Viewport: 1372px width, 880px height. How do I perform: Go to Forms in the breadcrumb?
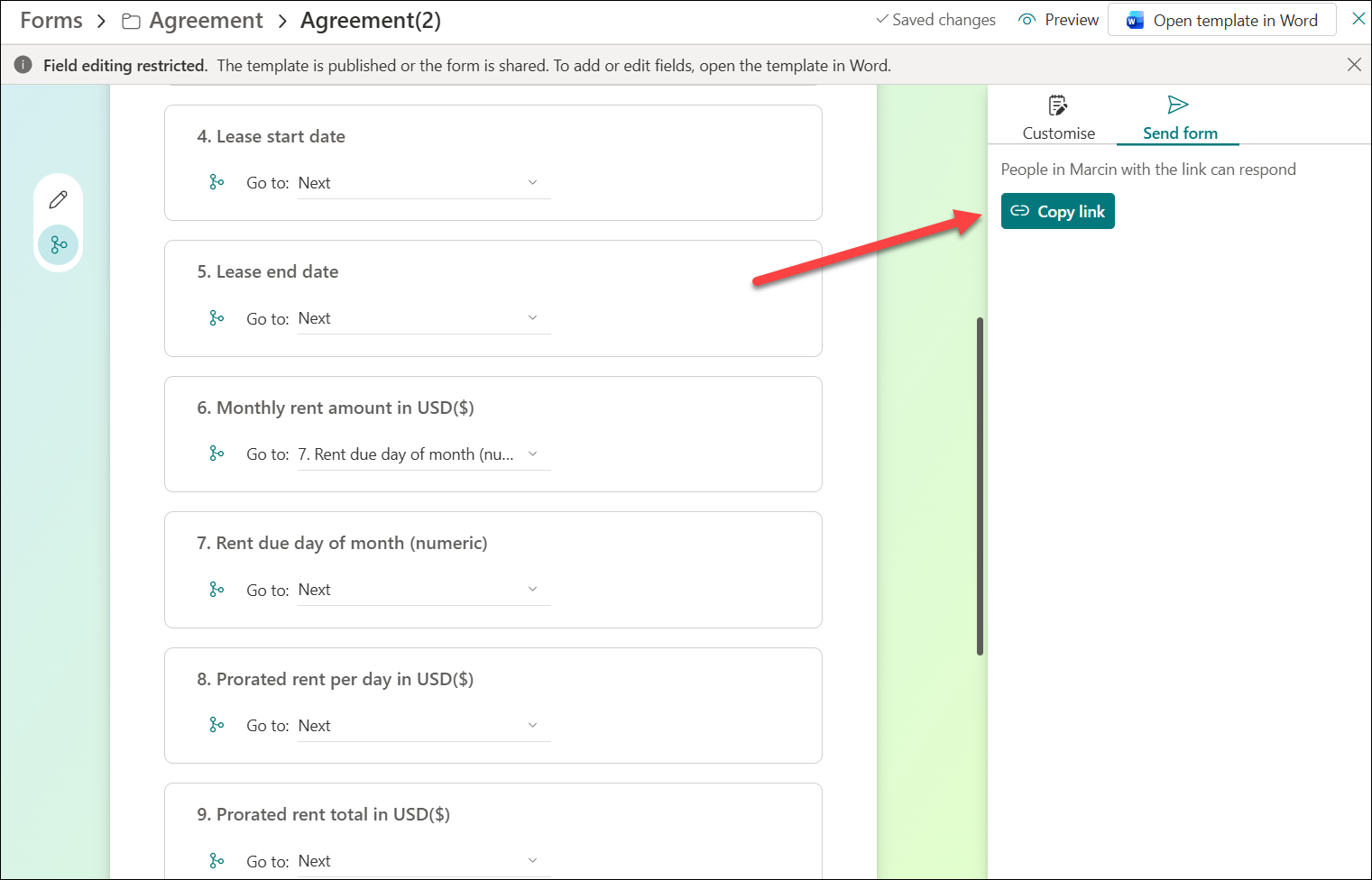point(51,21)
